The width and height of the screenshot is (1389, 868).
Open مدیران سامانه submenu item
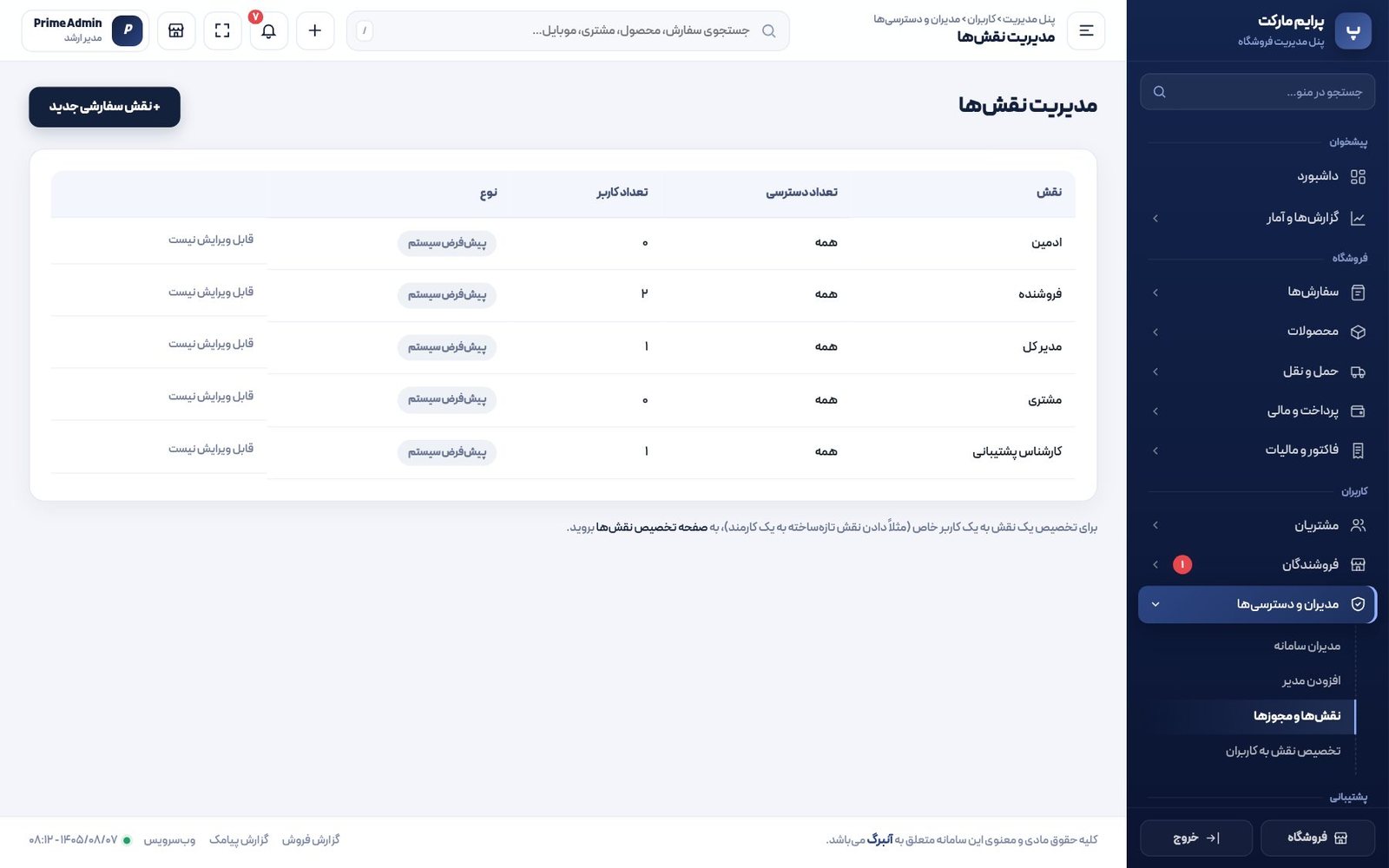[x=1307, y=646]
